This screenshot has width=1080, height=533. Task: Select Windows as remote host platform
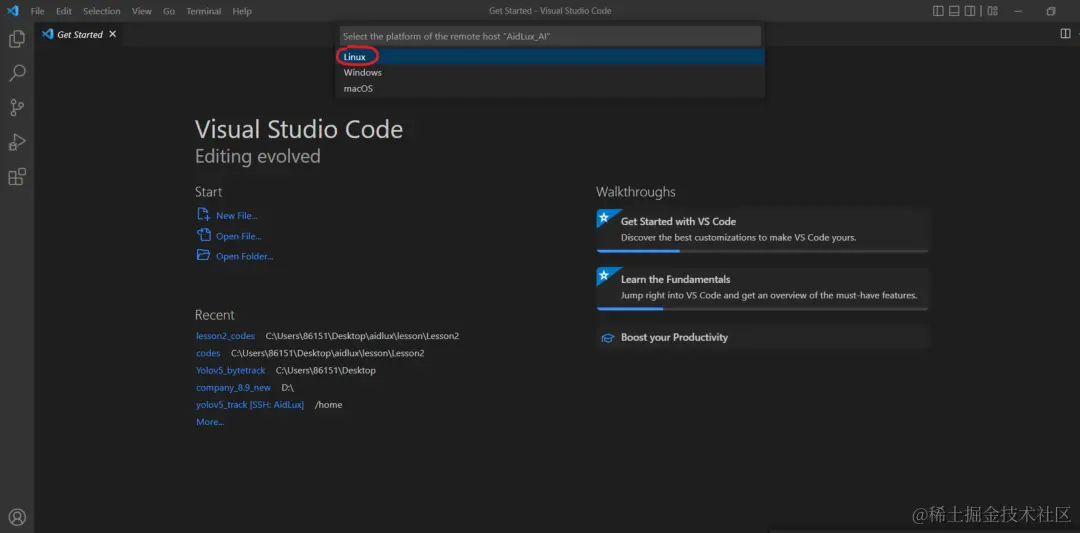tap(550, 72)
